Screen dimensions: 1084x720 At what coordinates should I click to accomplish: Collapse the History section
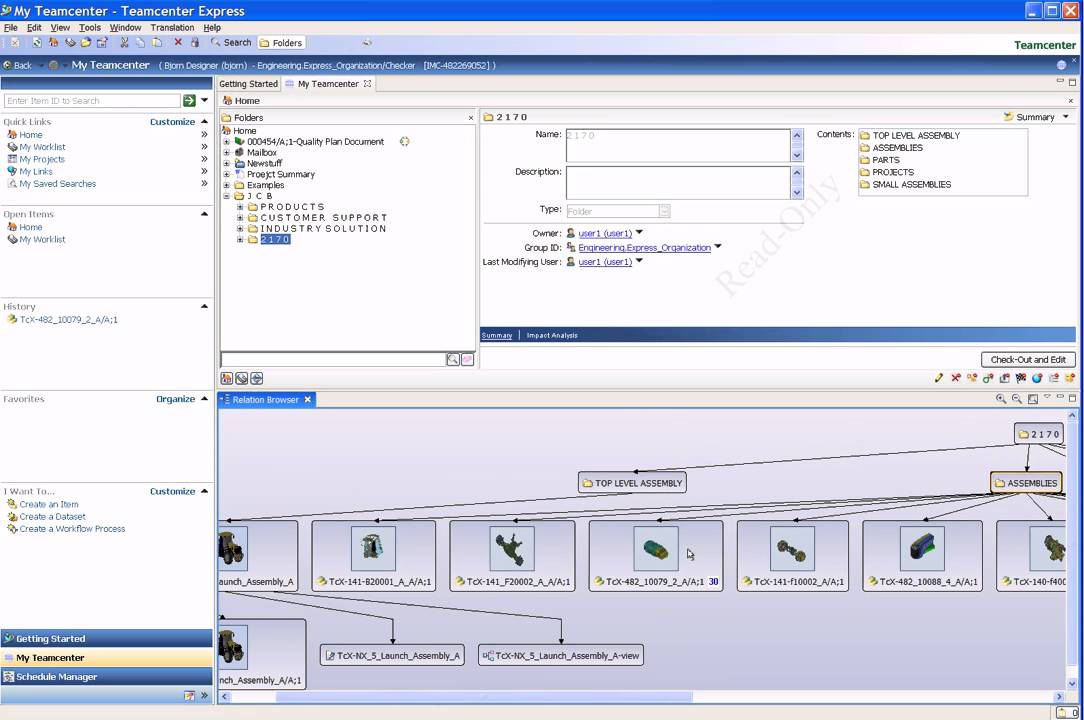pos(204,306)
